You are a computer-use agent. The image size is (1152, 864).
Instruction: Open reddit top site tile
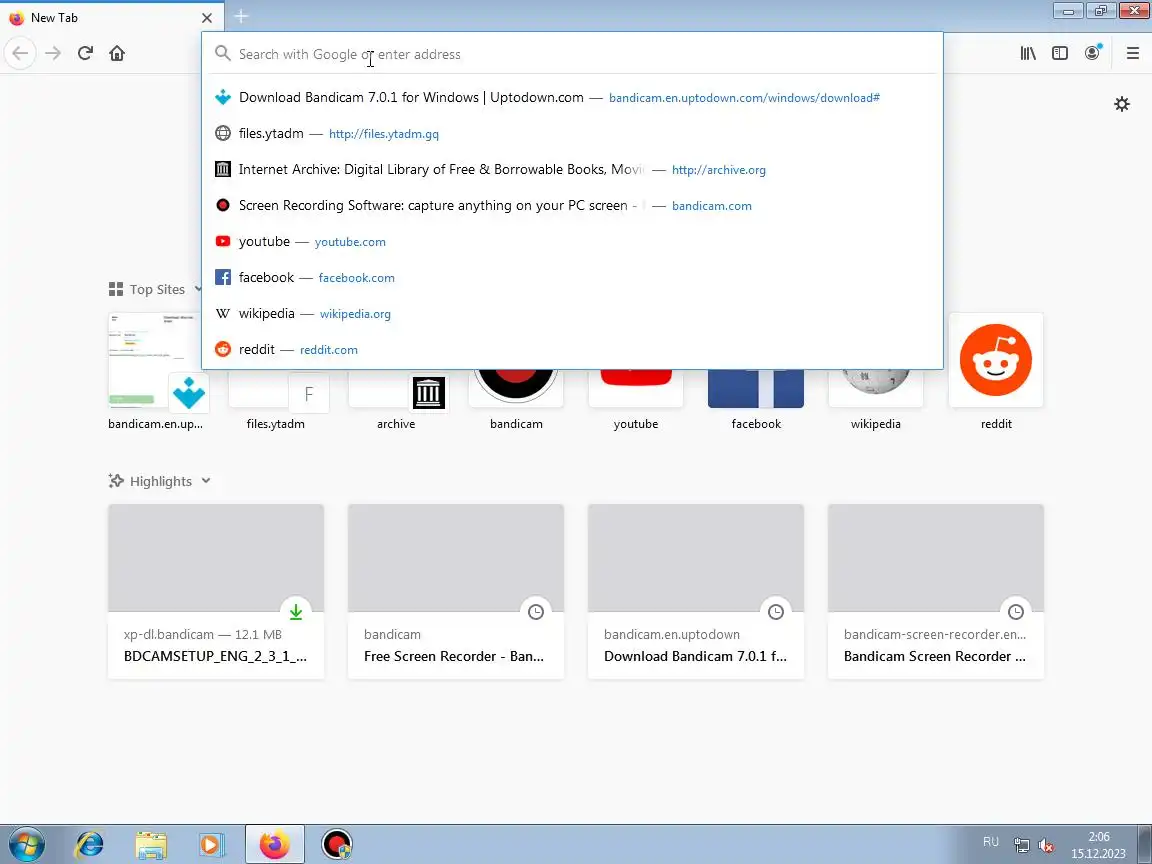coord(996,372)
